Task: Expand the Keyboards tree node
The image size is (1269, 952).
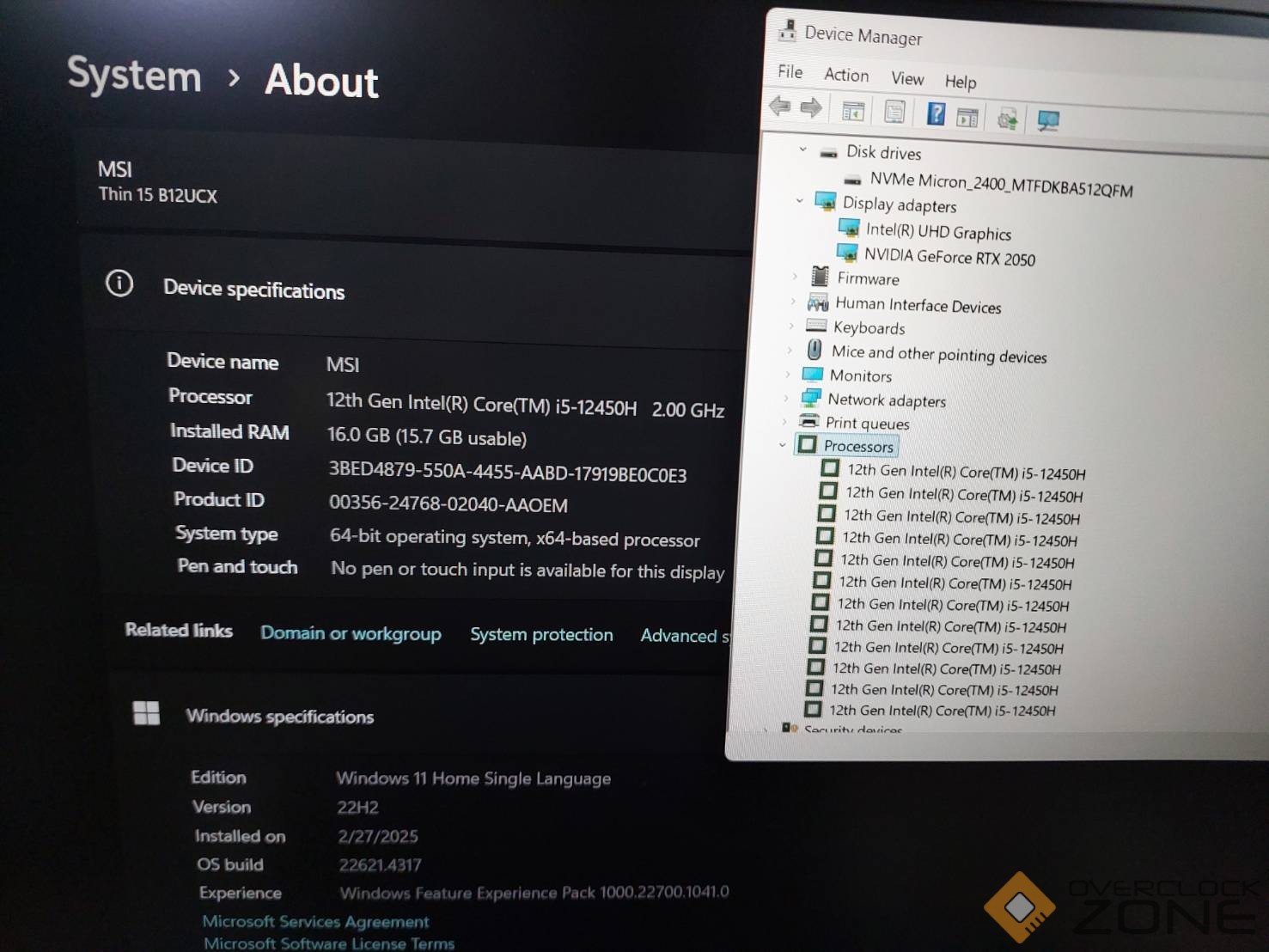Action: pos(790,325)
